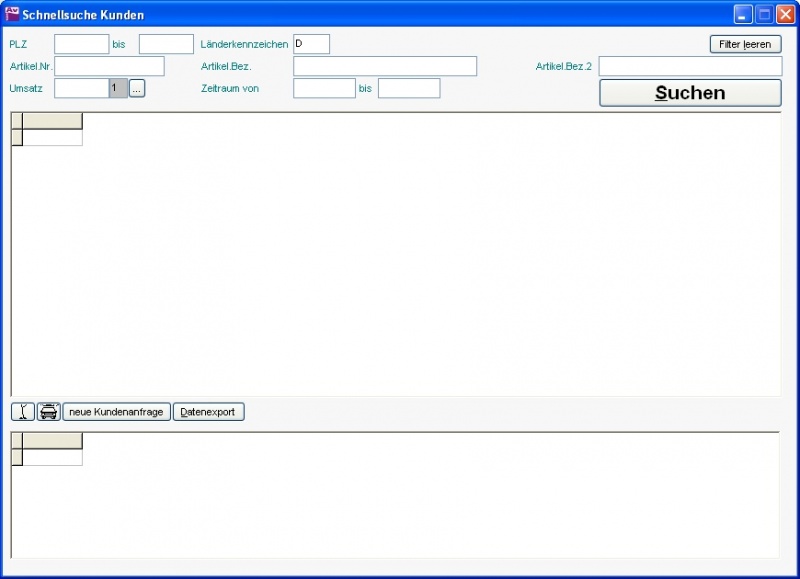Click the application icon in title bar
The width and height of the screenshot is (800, 579).
[x=12, y=15]
